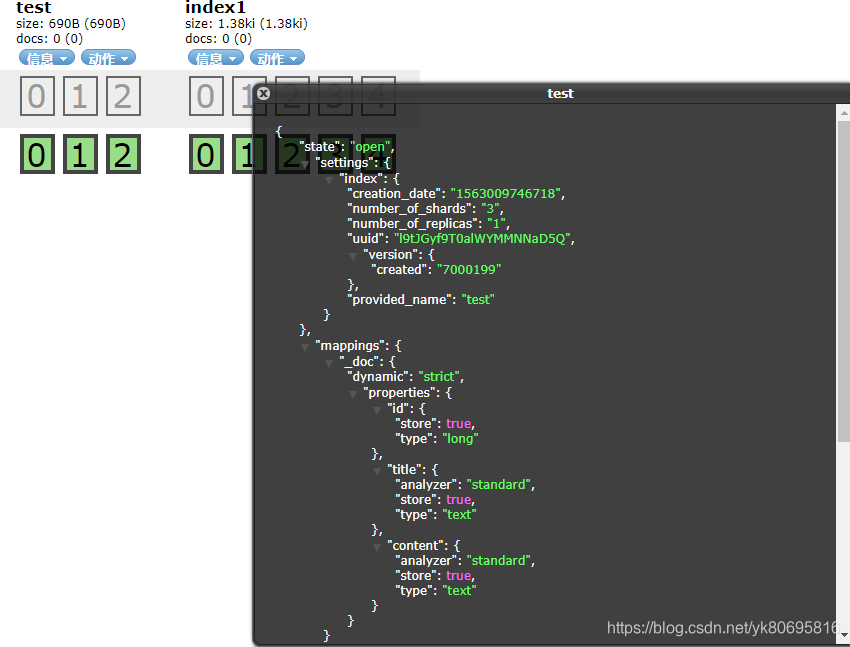Click the scrollbar thumb in the dialog

843,281
